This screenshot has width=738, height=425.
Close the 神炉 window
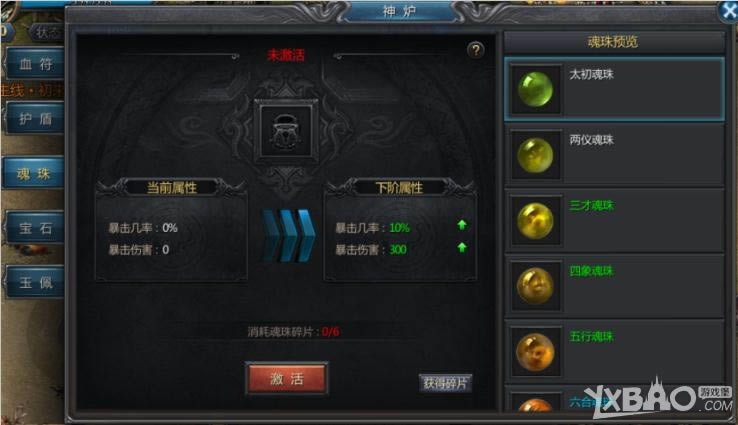[728, 10]
